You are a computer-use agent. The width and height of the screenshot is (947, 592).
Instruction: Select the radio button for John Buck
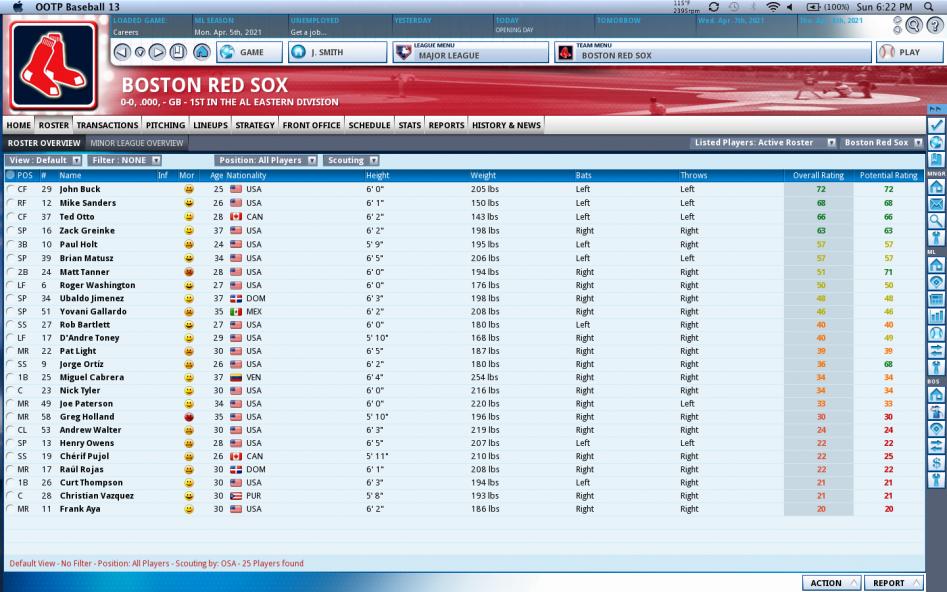tap(10, 188)
